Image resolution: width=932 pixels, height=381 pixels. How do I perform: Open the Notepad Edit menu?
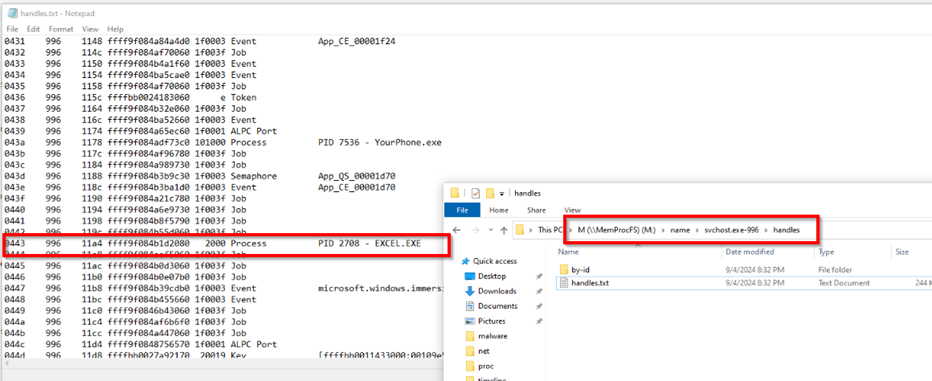click(33, 29)
